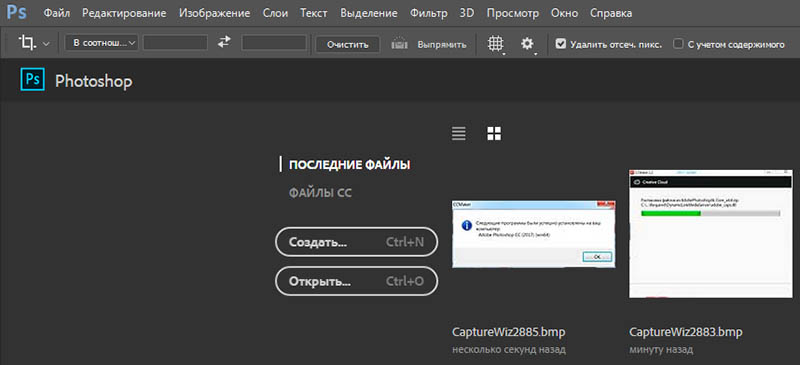Open the crop settings gear menu
800x365 pixels.
tap(528, 44)
